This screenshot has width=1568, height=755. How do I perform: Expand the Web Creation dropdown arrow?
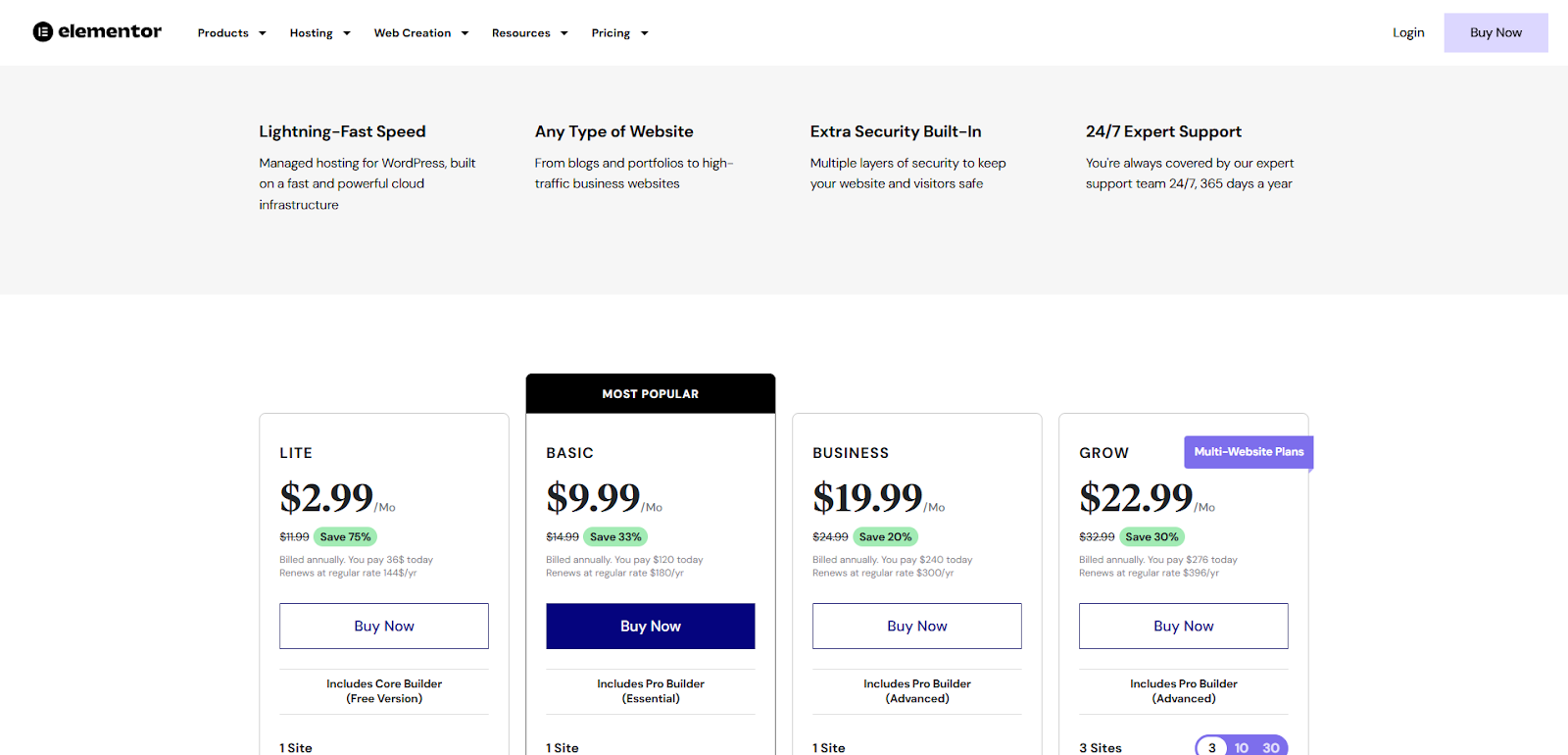(x=465, y=33)
